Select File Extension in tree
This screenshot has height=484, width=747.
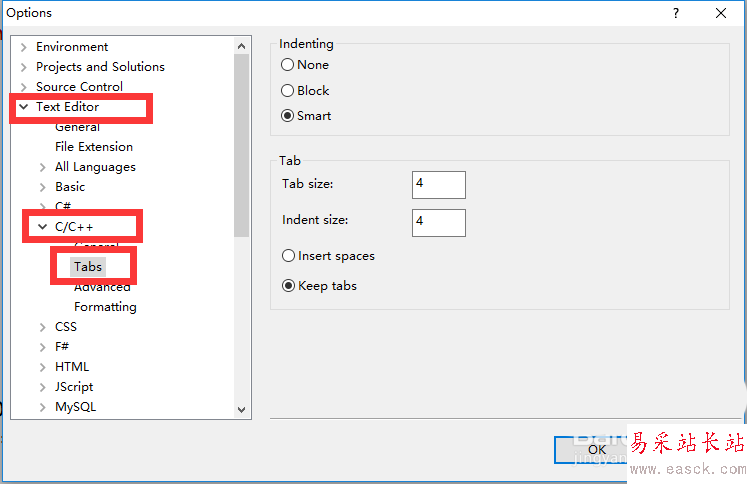[94, 147]
